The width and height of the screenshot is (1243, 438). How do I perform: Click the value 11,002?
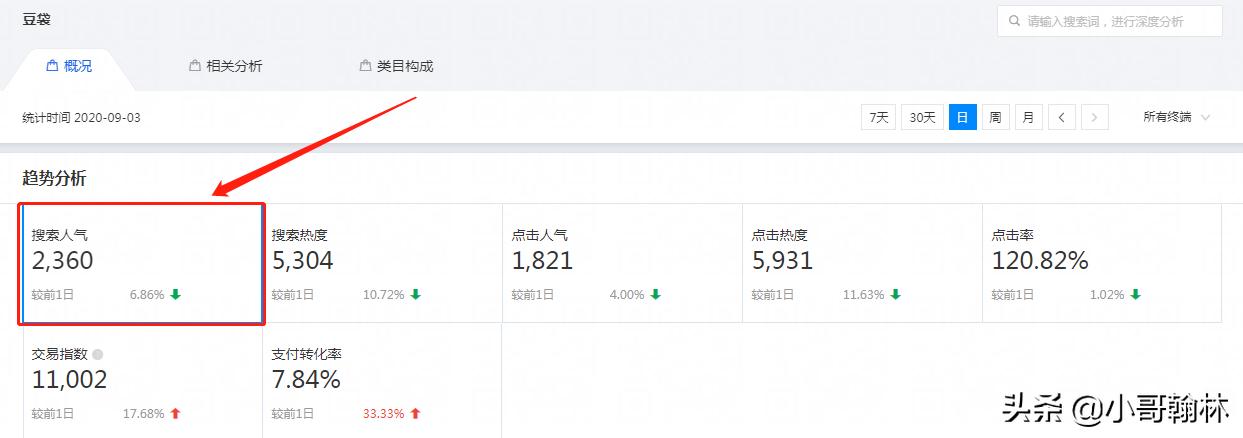click(x=69, y=380)
